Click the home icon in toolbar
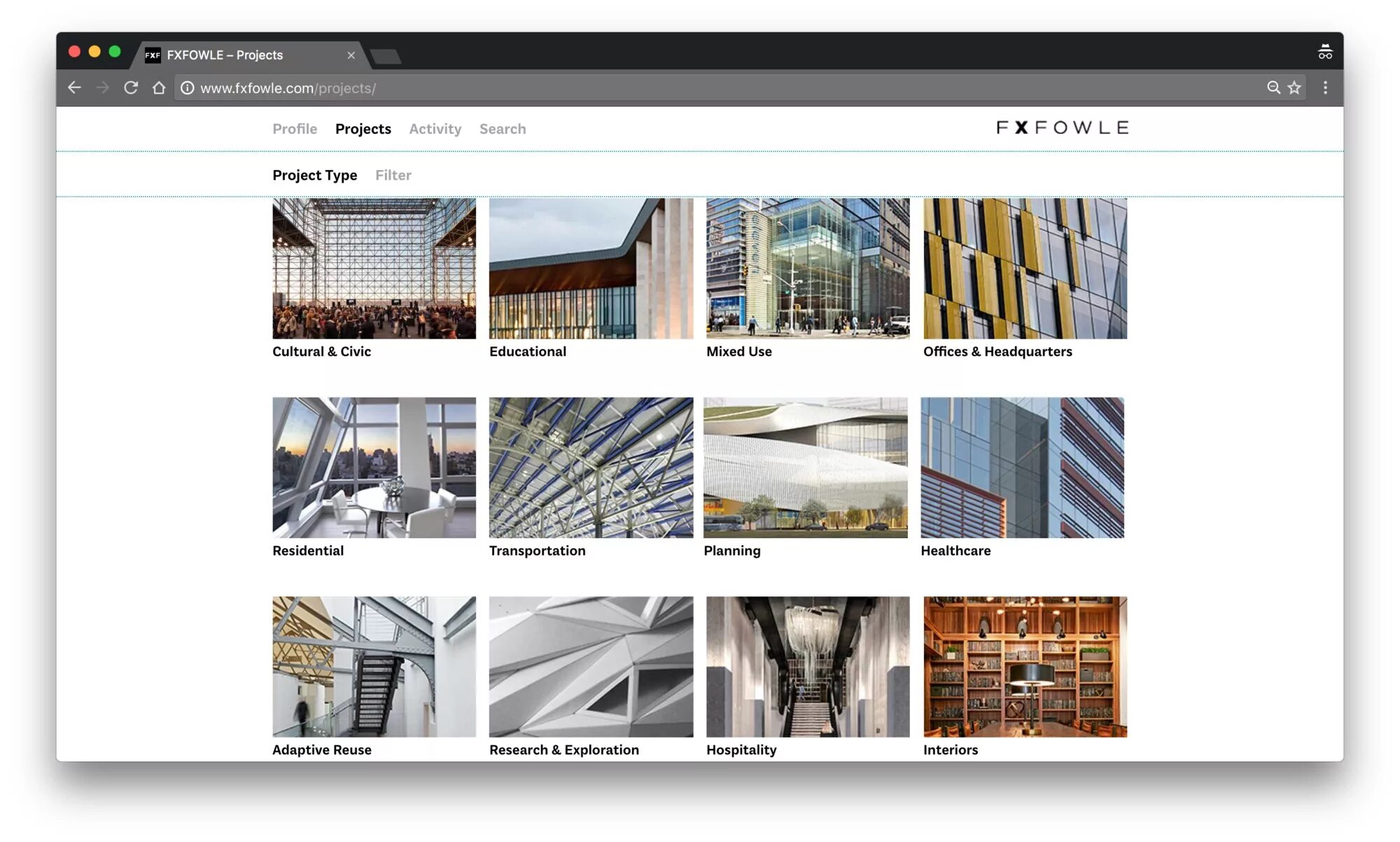This screenshot has height=842, width=1400. tap(159, 87)
